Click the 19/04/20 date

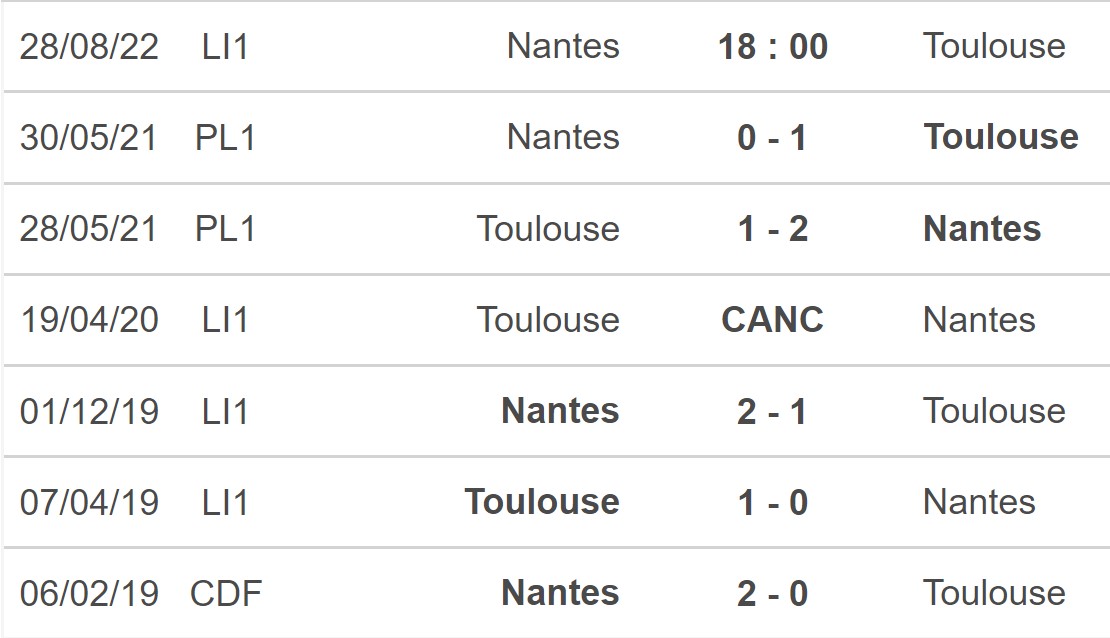click(x=89, y=320)
